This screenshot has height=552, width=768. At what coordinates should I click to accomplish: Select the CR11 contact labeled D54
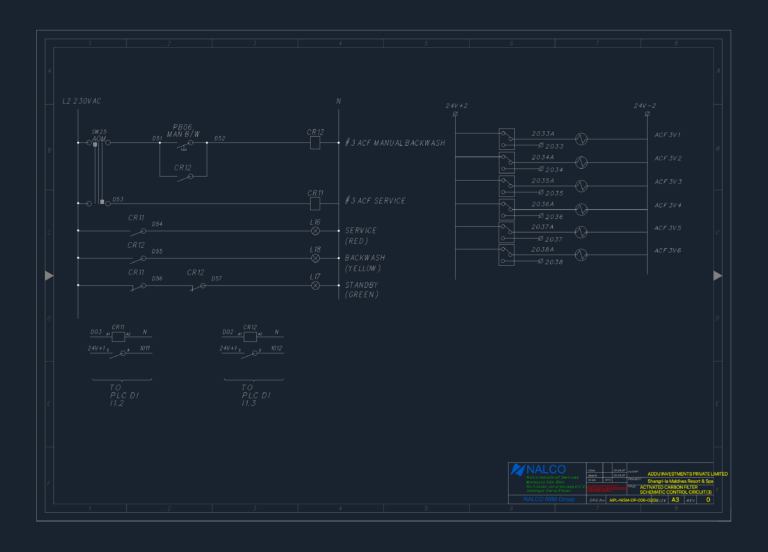138,231
